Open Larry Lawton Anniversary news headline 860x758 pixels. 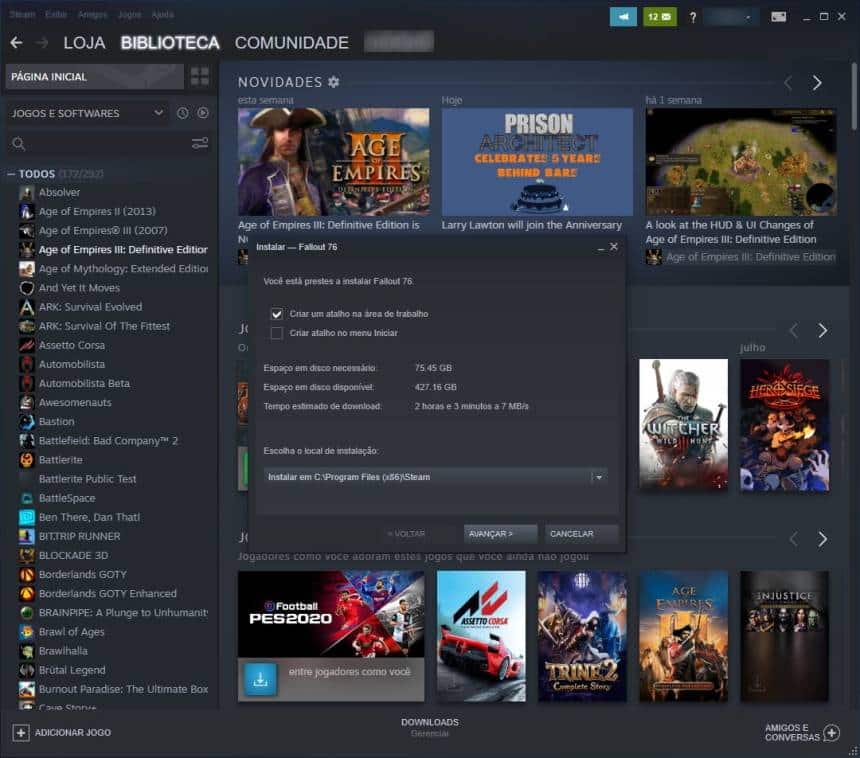point(532,225)
